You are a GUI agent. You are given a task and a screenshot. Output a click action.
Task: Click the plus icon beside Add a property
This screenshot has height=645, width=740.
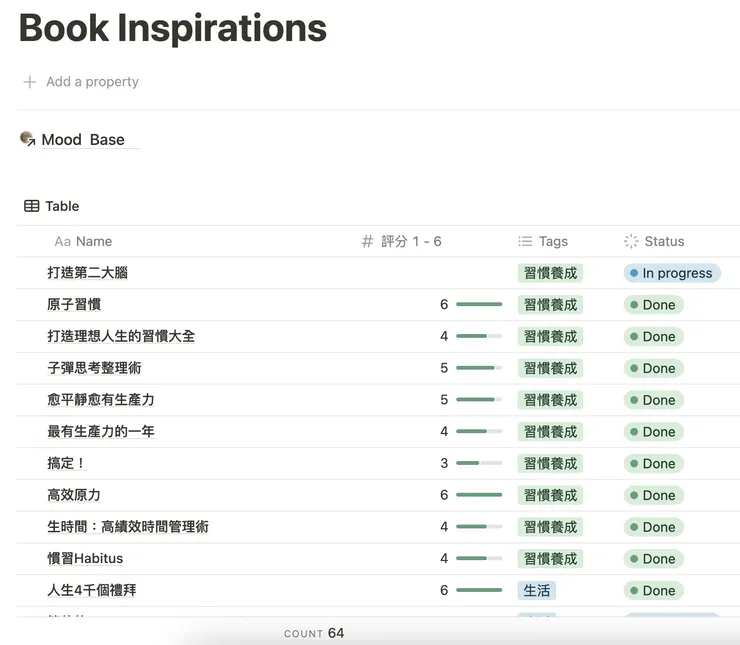coord(29,82)
